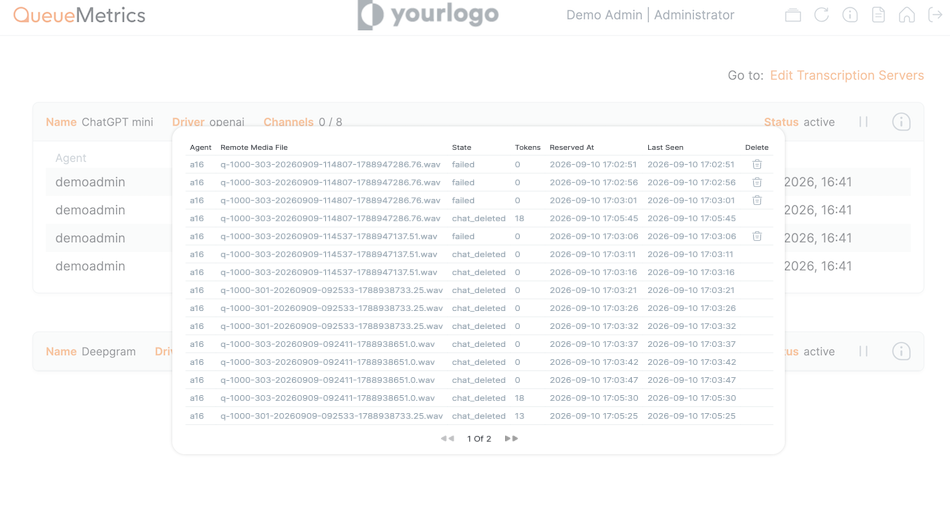Open the folder icon in the header

tap(792, 15)
